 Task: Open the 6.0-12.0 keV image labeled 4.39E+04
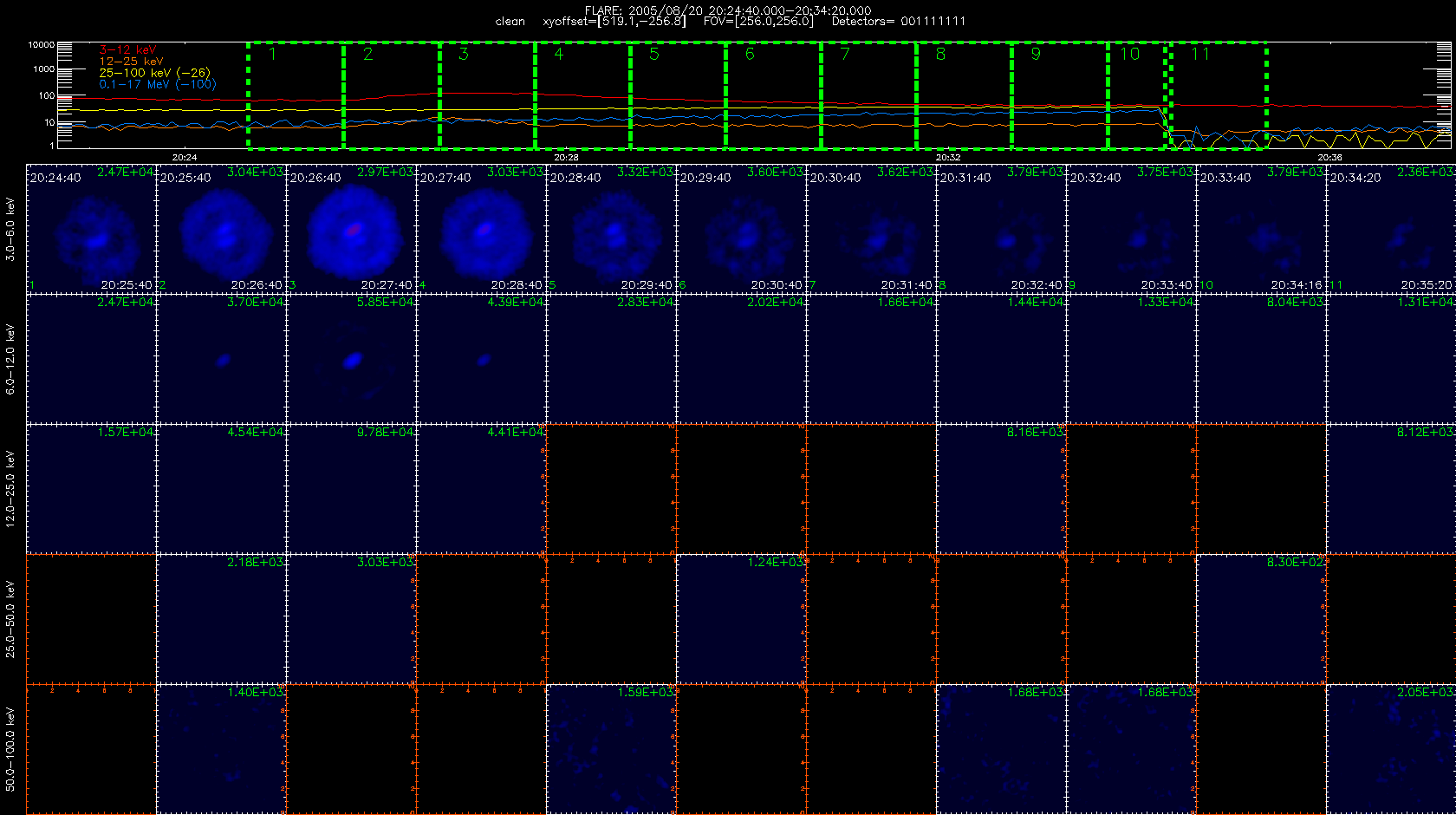coord(482,359)
